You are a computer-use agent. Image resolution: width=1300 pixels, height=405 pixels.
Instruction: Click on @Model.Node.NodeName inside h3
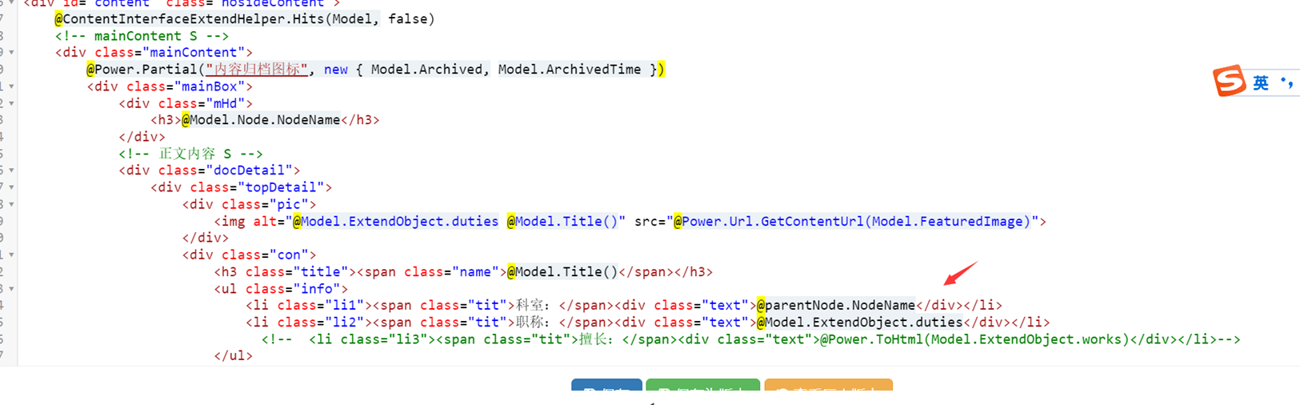pyautogui.click(x=261, y=120)
